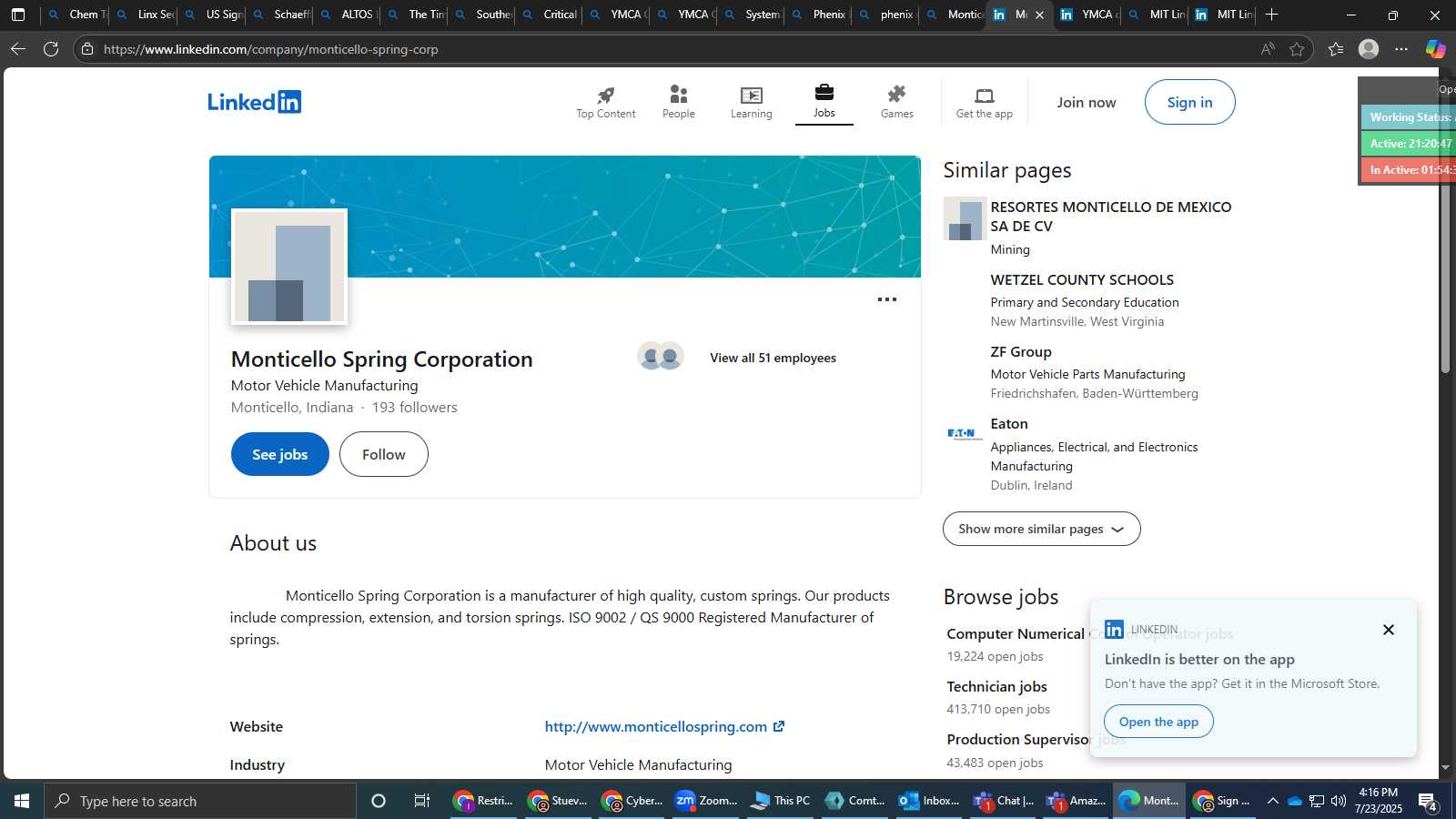Open Top Content in LinkedIn nav
1456x819 pixels.
[605, 102]
